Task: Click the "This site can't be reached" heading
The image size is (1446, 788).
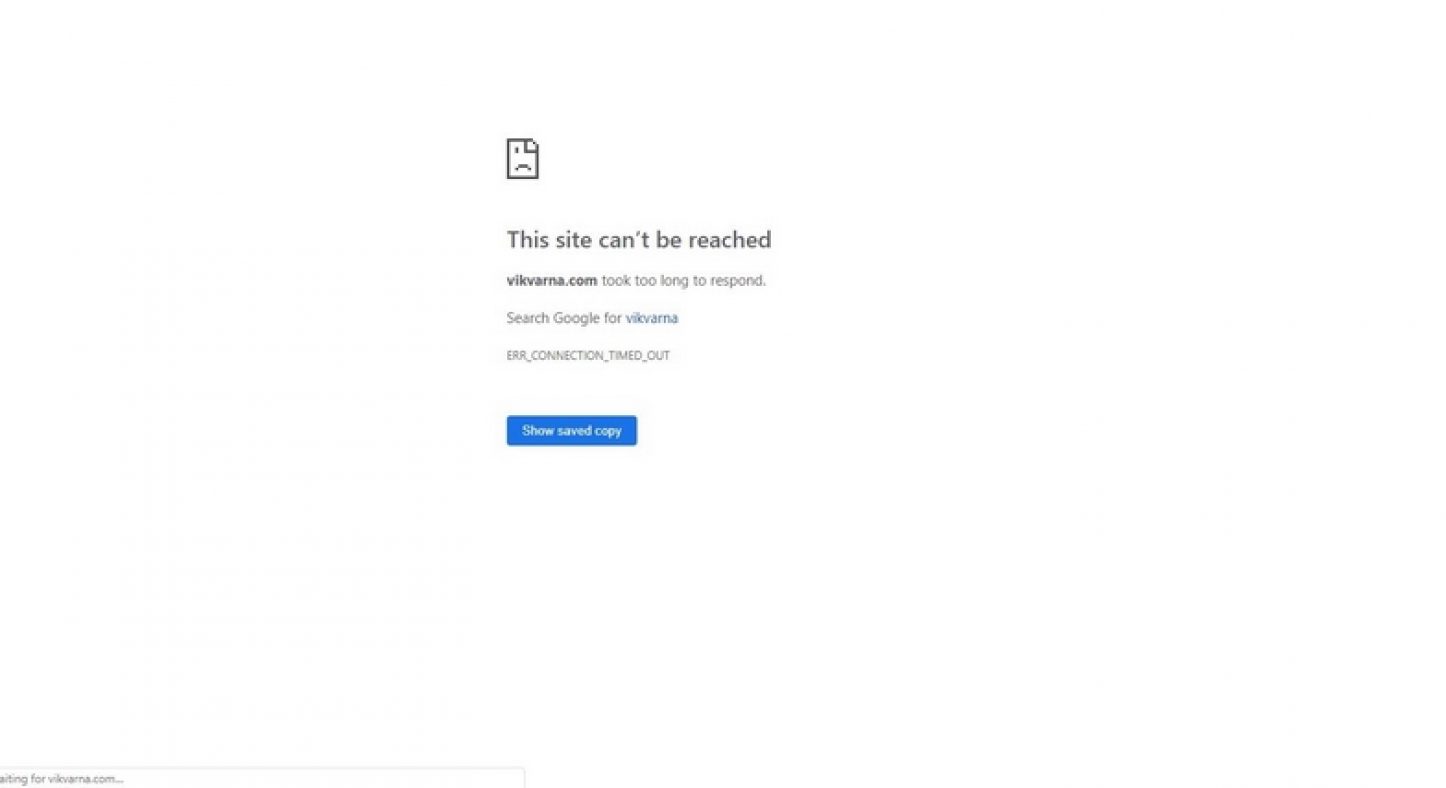Action: click(x=639, y=240)
